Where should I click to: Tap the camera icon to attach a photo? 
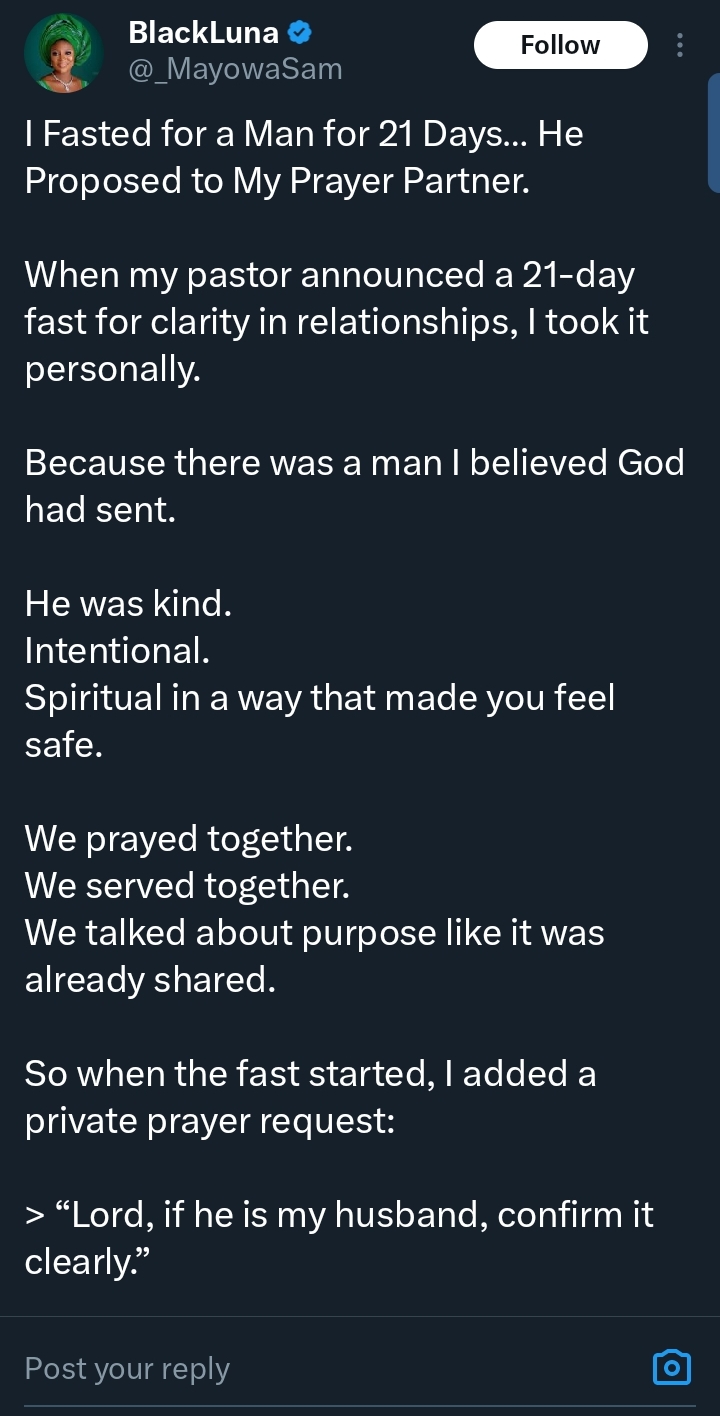(x=671, y=1366)
